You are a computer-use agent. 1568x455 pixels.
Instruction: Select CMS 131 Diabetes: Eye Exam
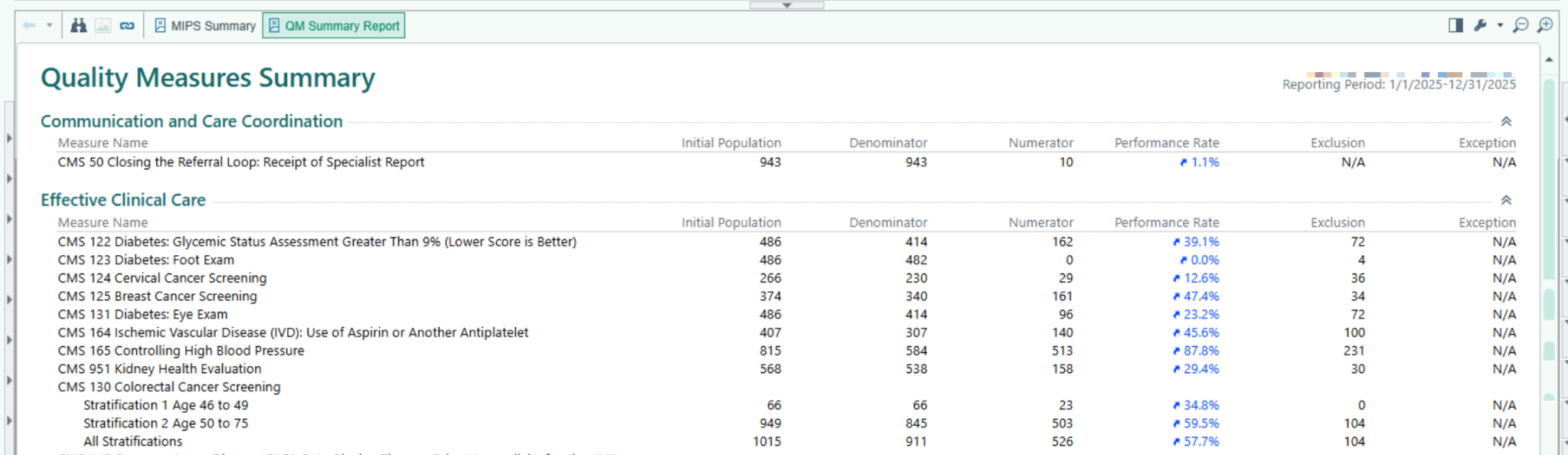coord(142,315)
